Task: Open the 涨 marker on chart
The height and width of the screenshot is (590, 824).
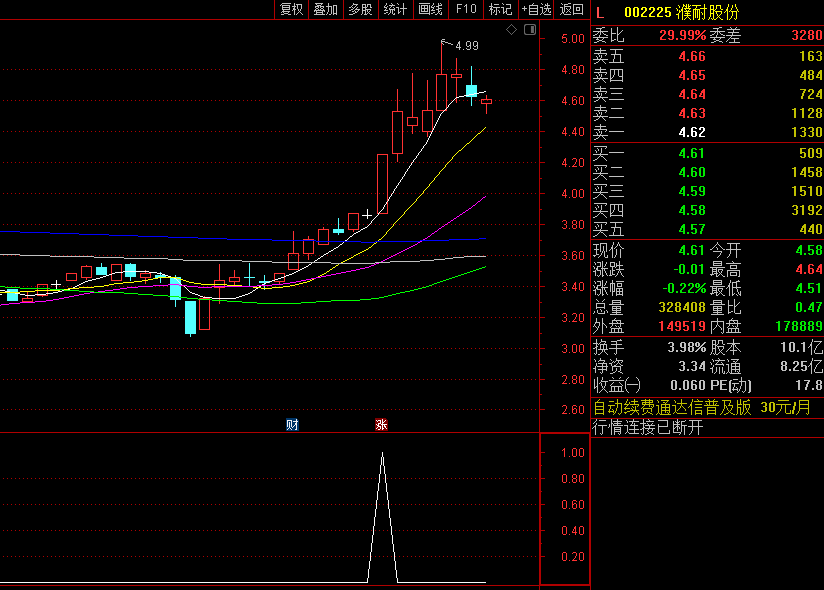Action: [382, 425]
